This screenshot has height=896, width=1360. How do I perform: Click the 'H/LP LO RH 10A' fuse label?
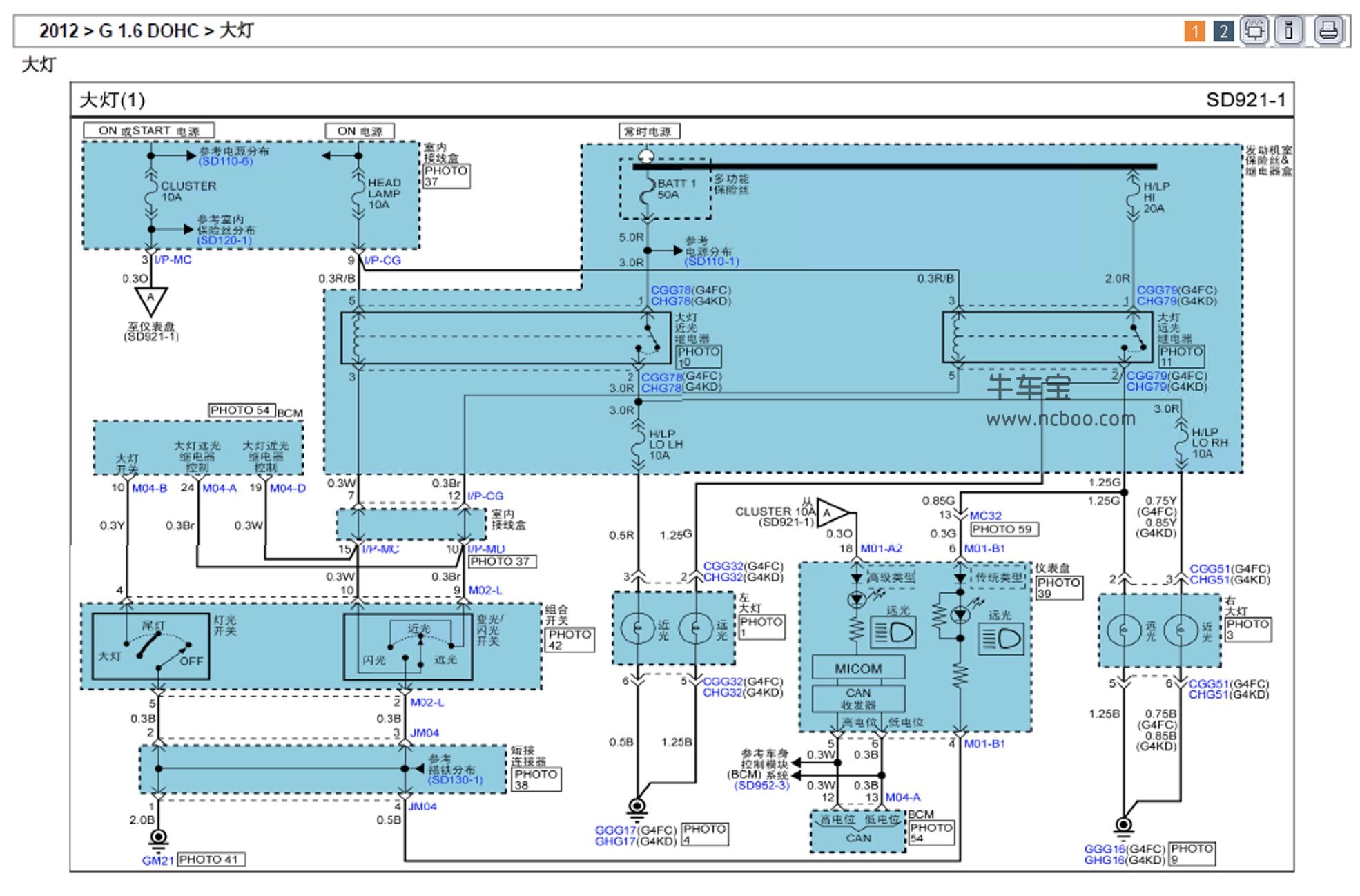click(x=1210, y=443)
